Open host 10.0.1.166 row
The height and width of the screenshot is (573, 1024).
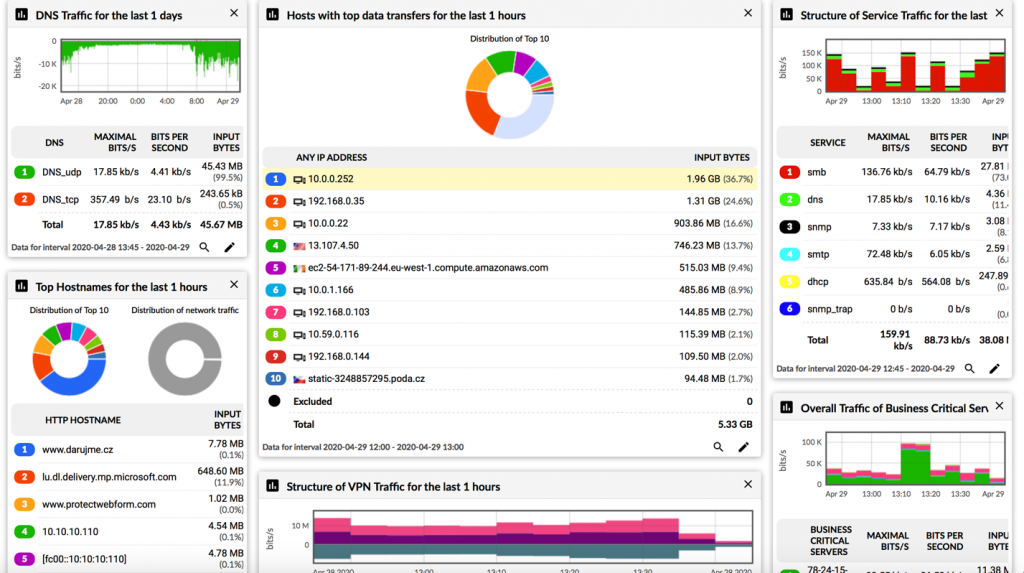509,290
